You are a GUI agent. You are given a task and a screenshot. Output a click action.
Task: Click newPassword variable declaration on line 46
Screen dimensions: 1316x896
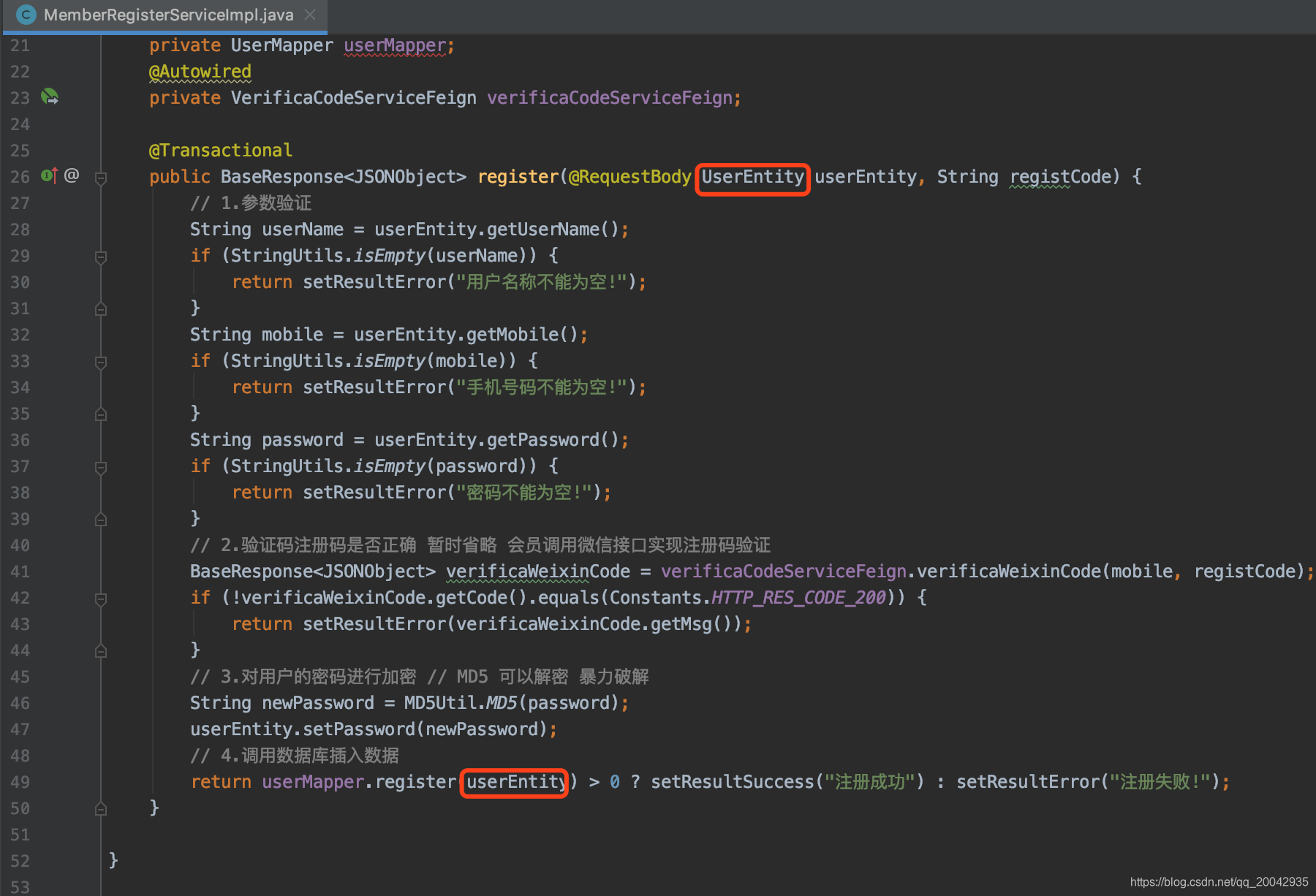(318, 703)
